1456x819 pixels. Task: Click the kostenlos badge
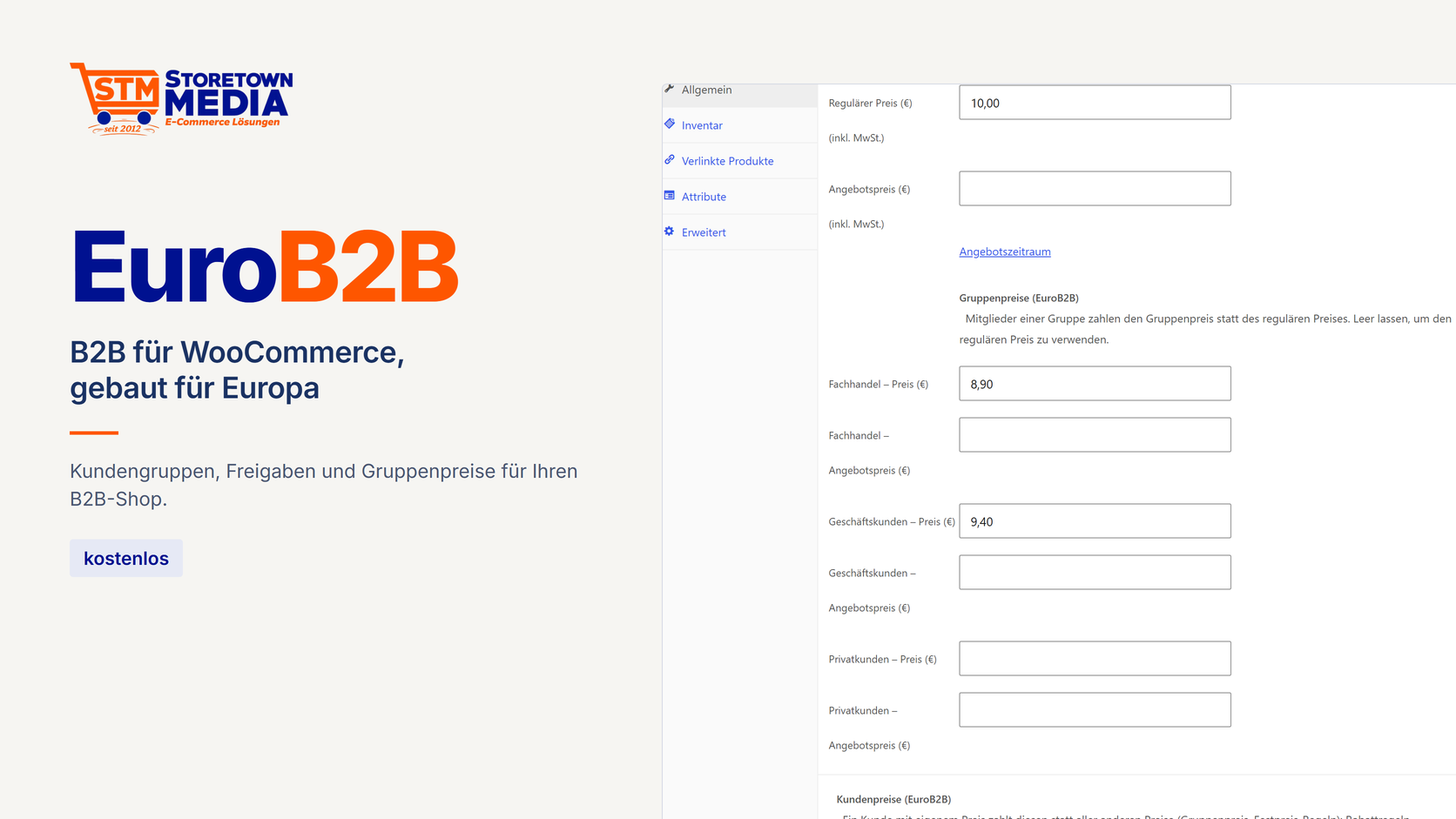(126, 558)
